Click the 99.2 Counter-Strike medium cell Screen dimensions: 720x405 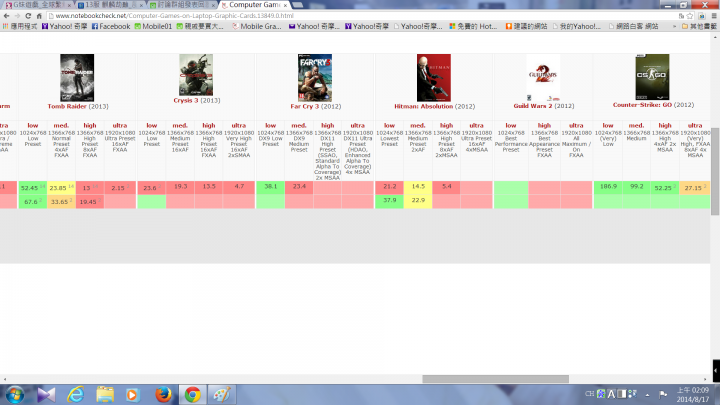point(636,186)
